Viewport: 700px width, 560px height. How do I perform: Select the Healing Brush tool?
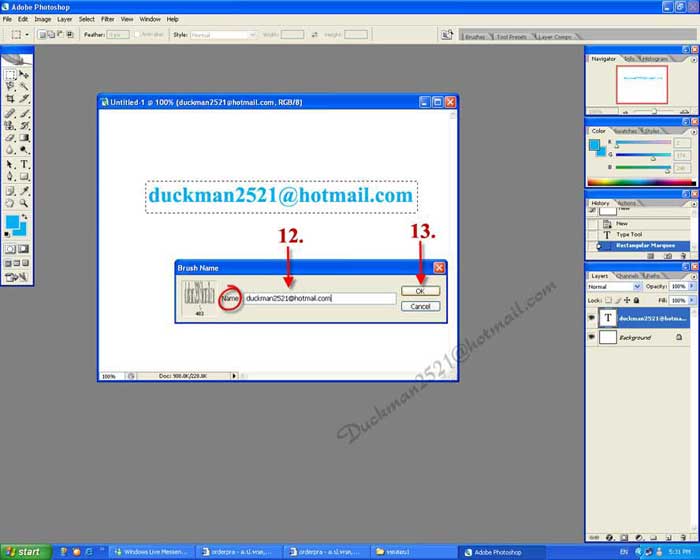[x=10, y=113]
